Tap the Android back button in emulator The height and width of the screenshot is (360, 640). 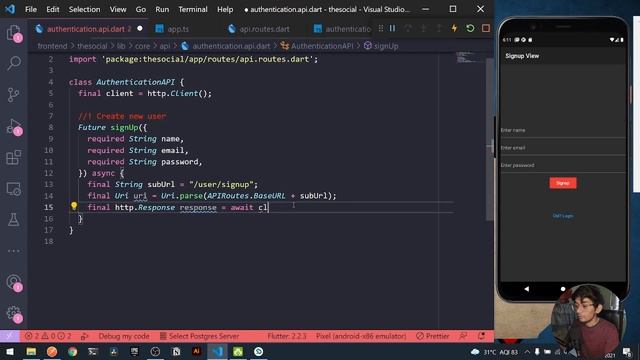pyautogui.click(x=527, y=289)
